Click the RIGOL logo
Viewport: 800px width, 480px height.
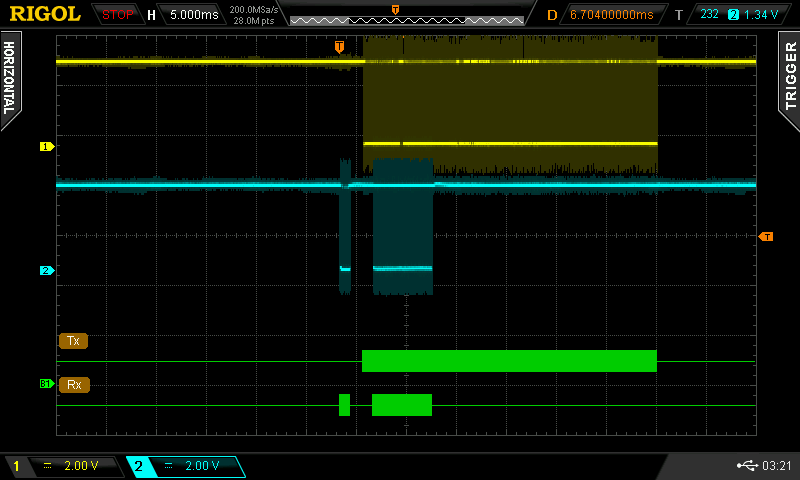tap(45, 14)
